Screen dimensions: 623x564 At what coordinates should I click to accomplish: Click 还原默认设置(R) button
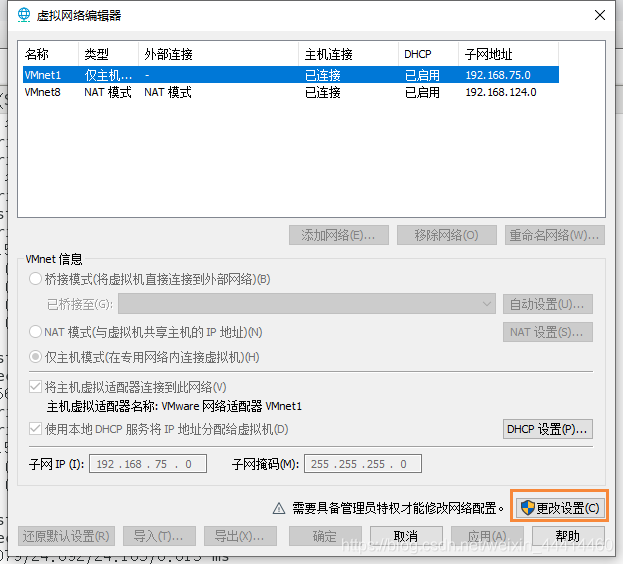66,536
